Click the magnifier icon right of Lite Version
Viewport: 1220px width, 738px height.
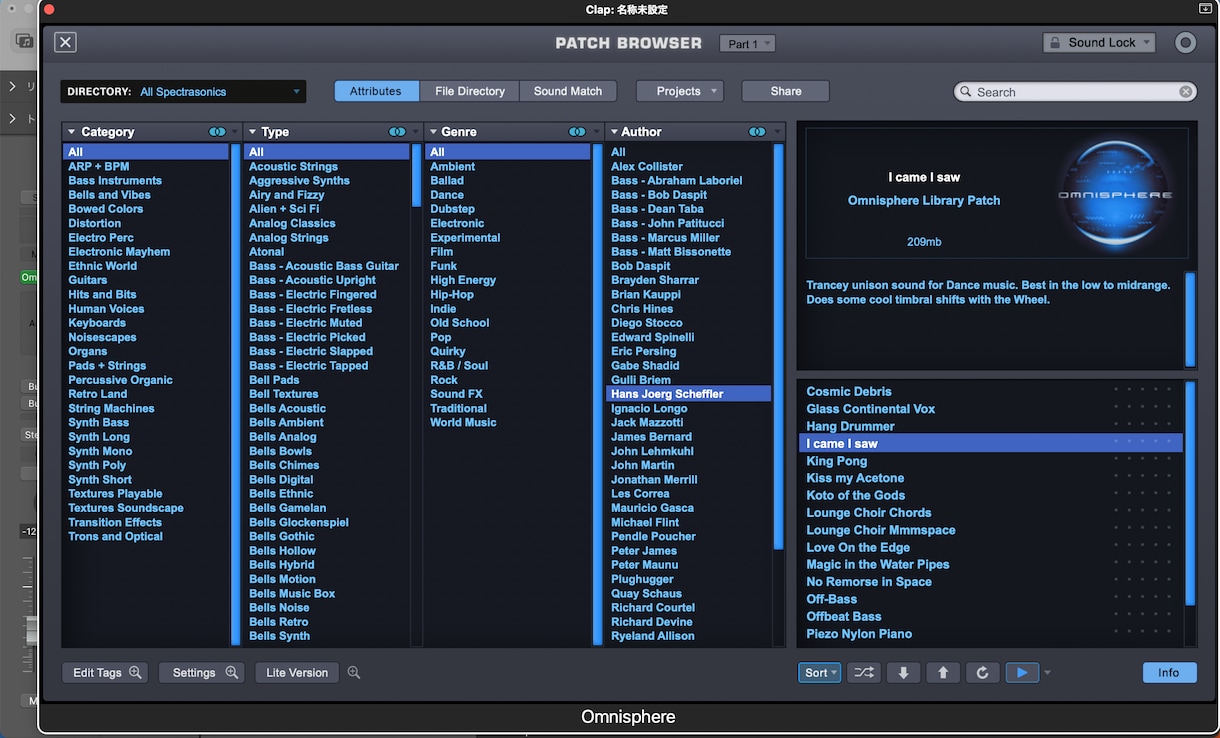coord(354,673)
